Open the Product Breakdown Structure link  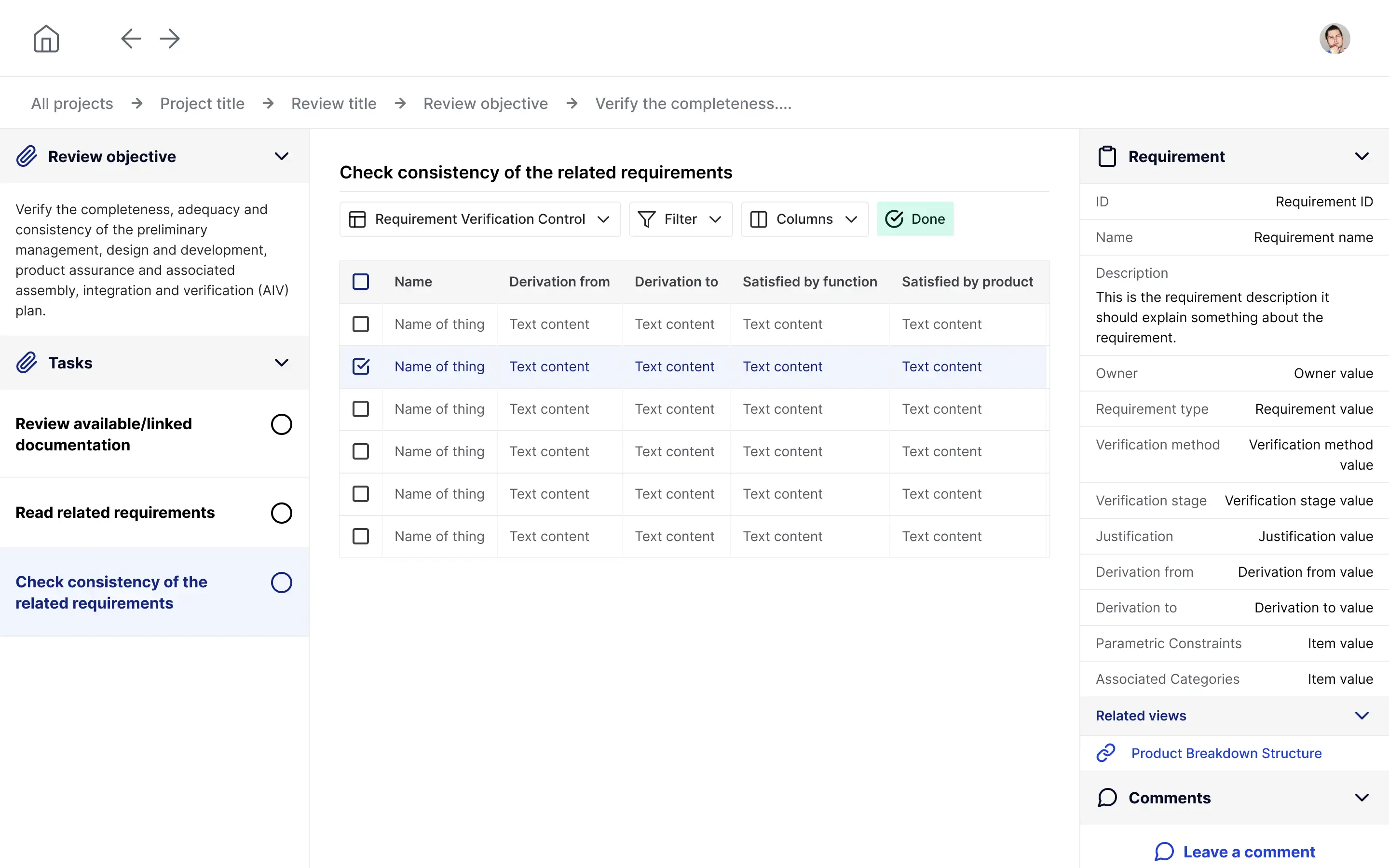pos(1226,753)
